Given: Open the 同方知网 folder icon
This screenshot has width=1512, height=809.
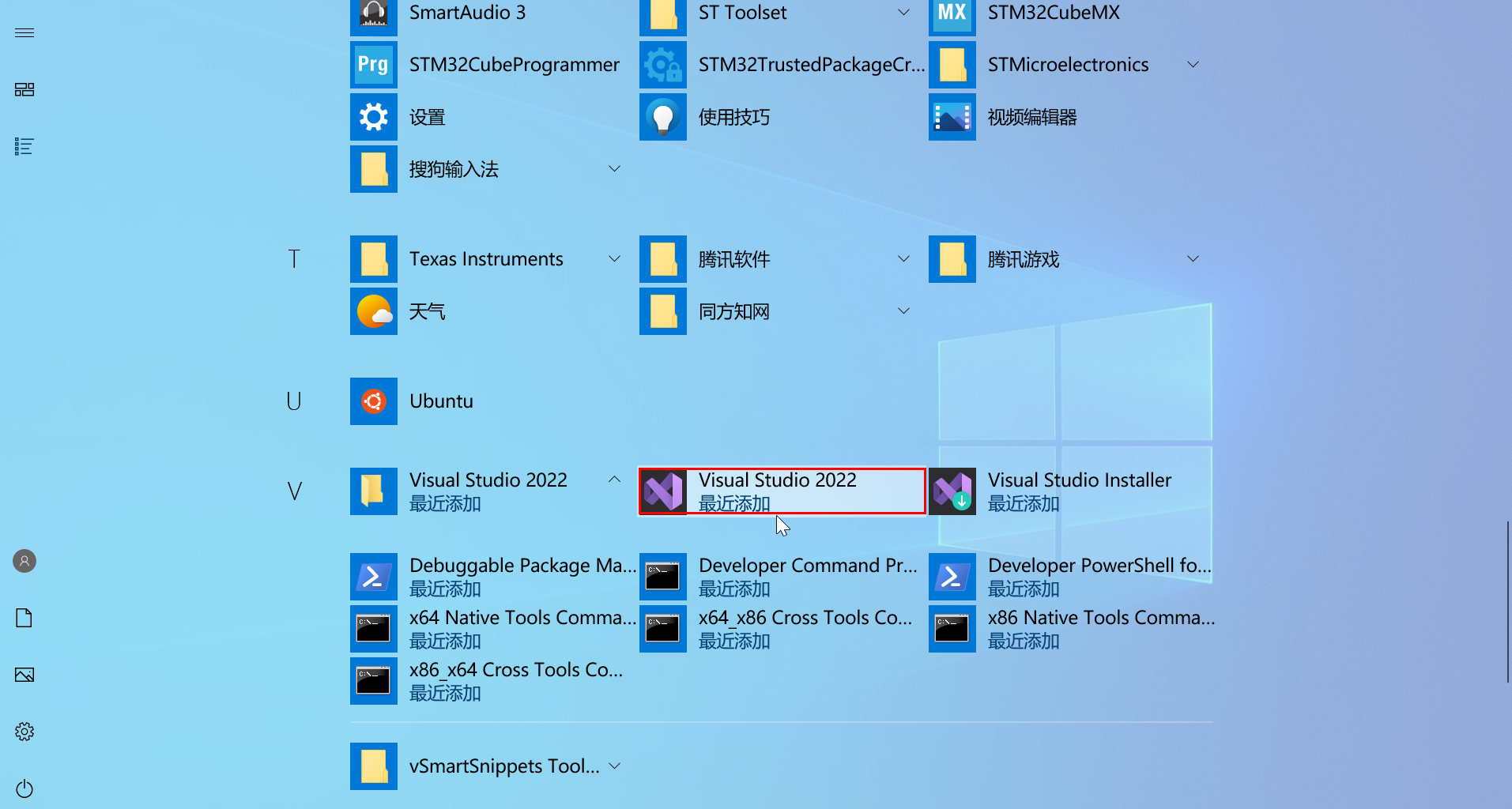Looking at the screenshot, I should (663, 311).
